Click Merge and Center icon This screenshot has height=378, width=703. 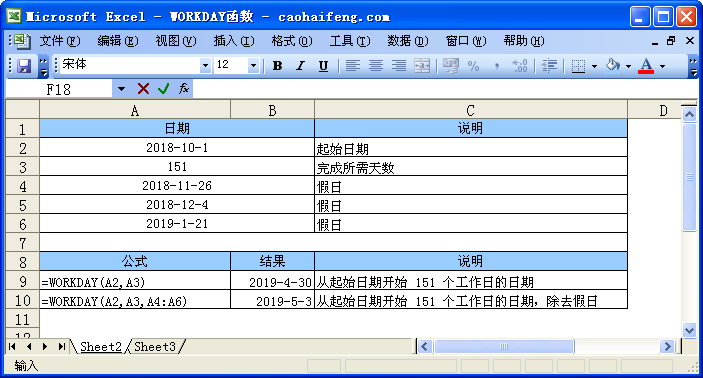click(422, 66)
